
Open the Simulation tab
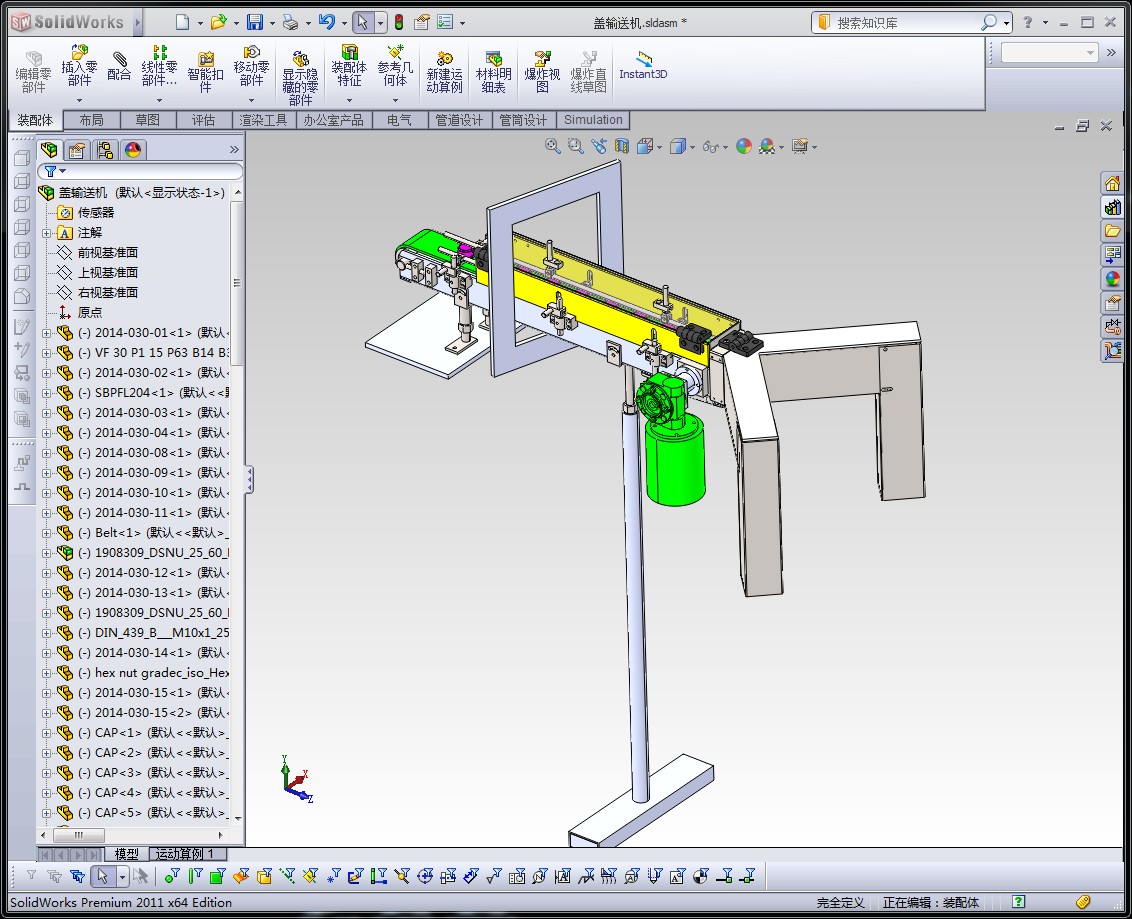(593, 120)
